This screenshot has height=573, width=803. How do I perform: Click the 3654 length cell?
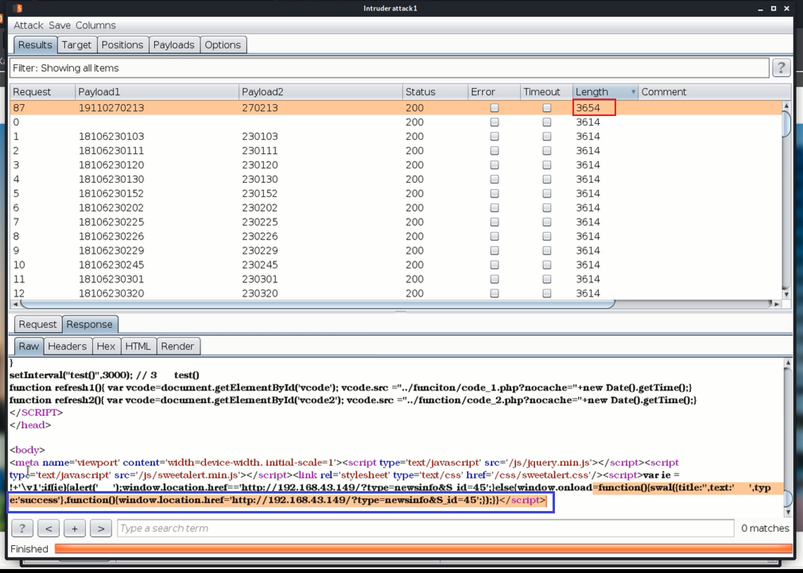point(594,108)
